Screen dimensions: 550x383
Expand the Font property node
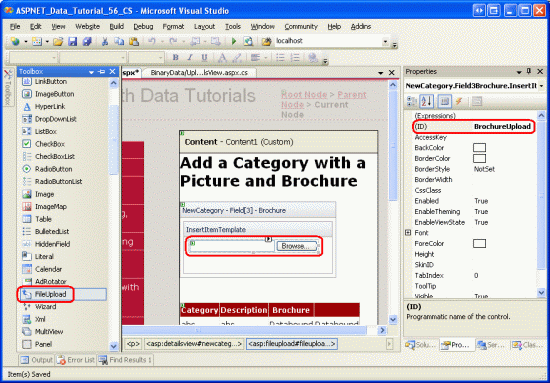(408, 233)
